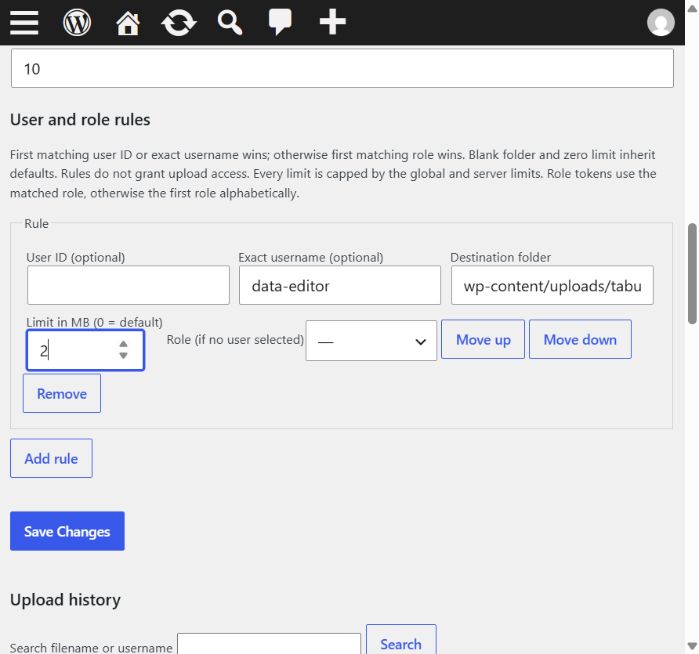Click the scrollbar down arrow
Image resolution: width=699 pixels, height=654 pixels.
(x=692, y=646)
